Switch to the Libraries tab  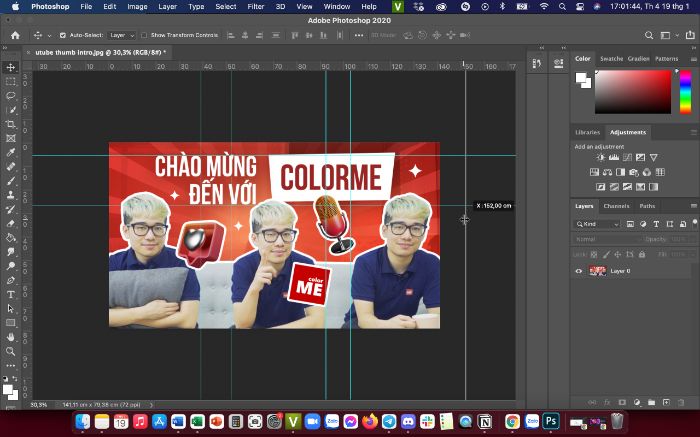588,133
